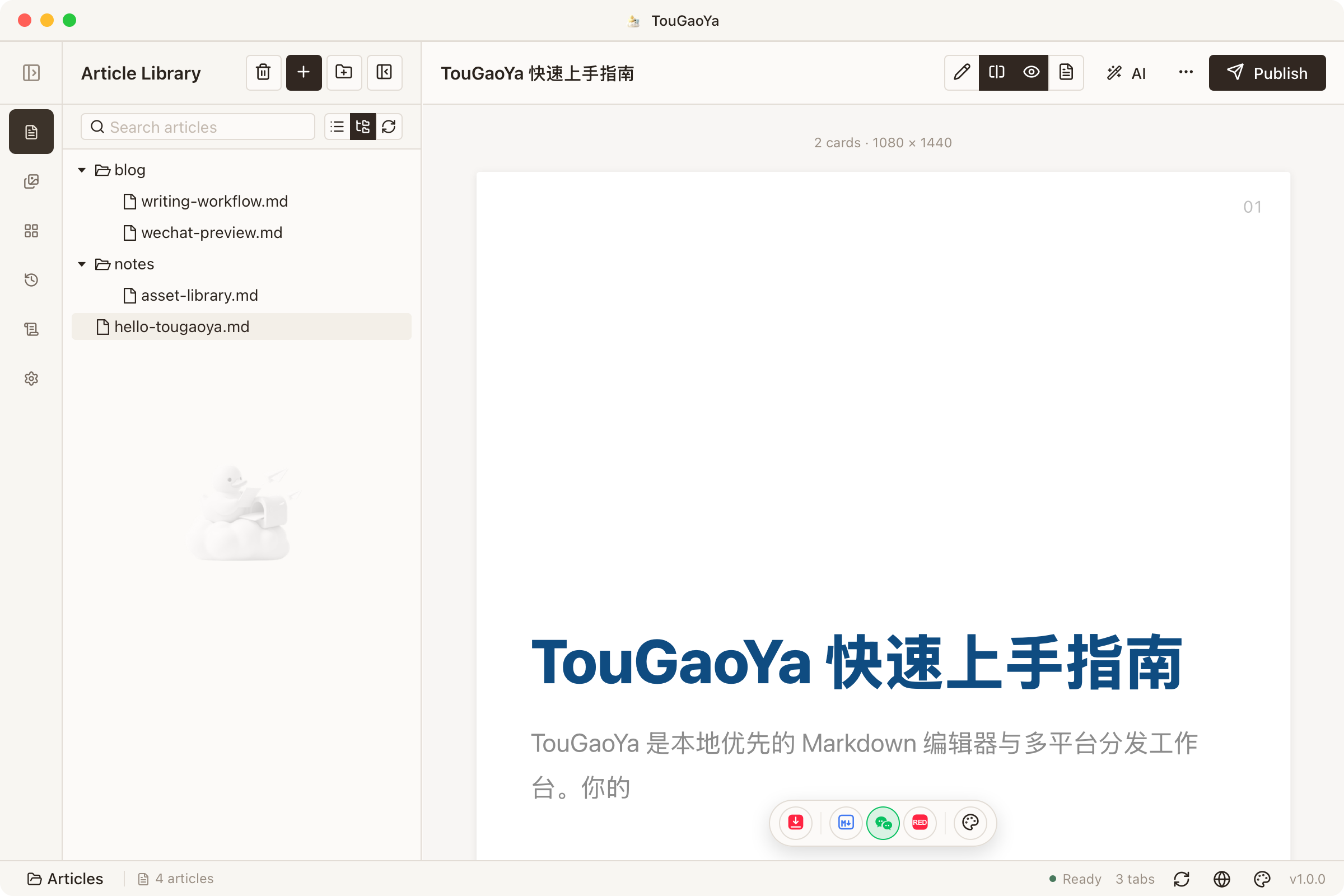Collapse the Article Library panel
The width and height of the screenshot is (1344, 896).
pos(385,73)
